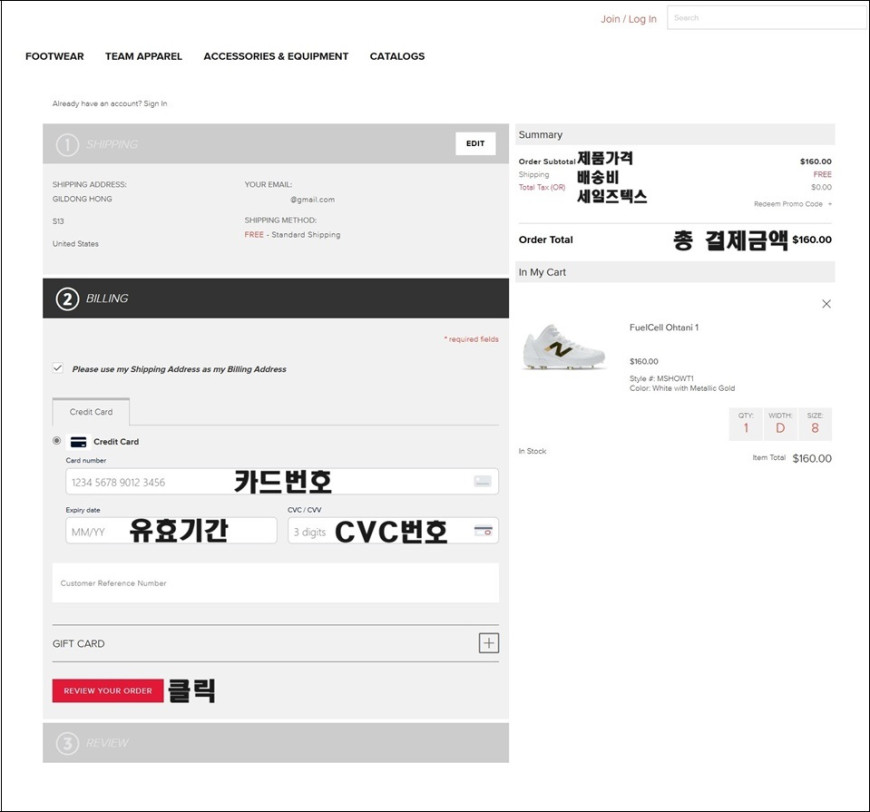Select the Credit Card radio button
870x812 pixels.
(57, 441)
